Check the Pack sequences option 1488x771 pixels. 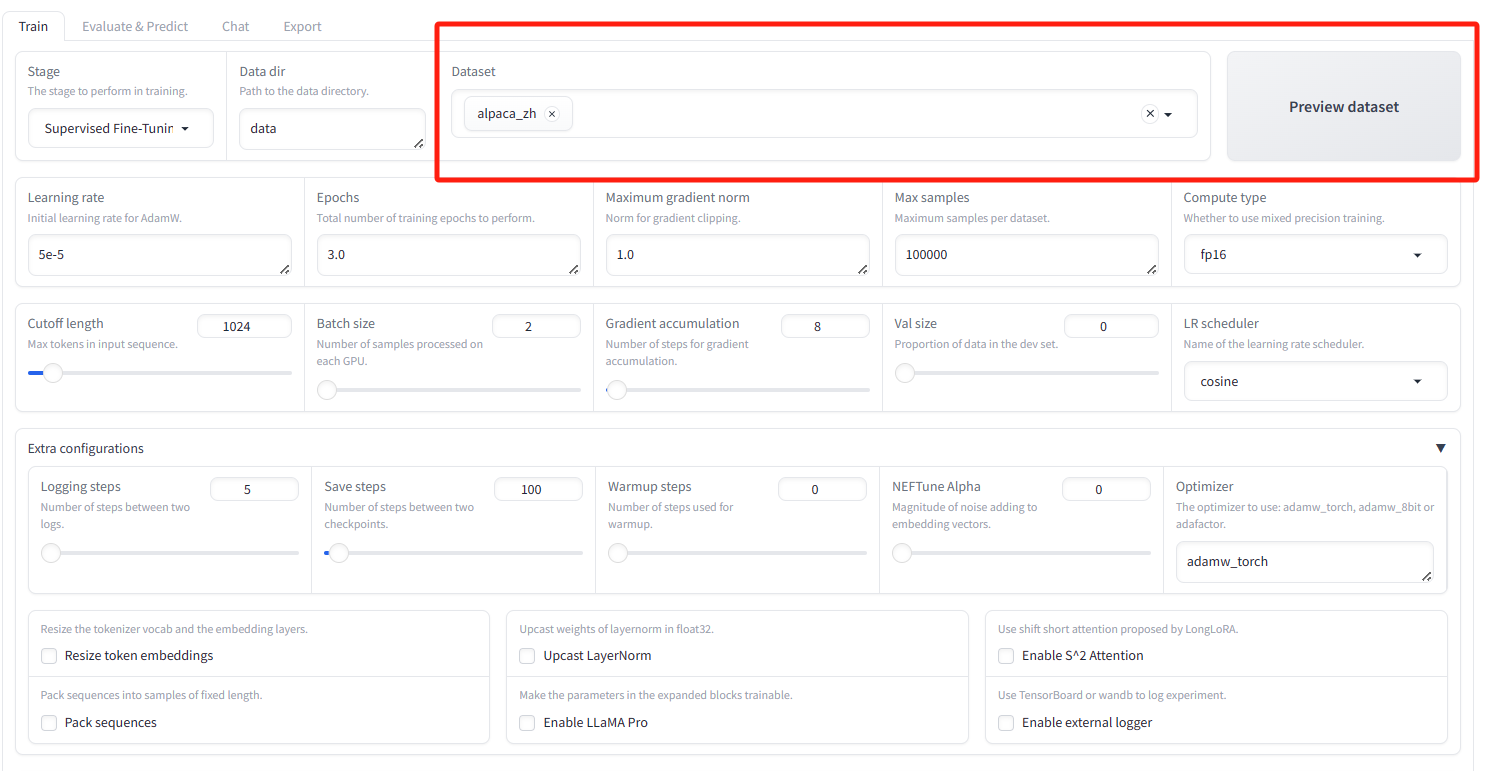[49, 723]
